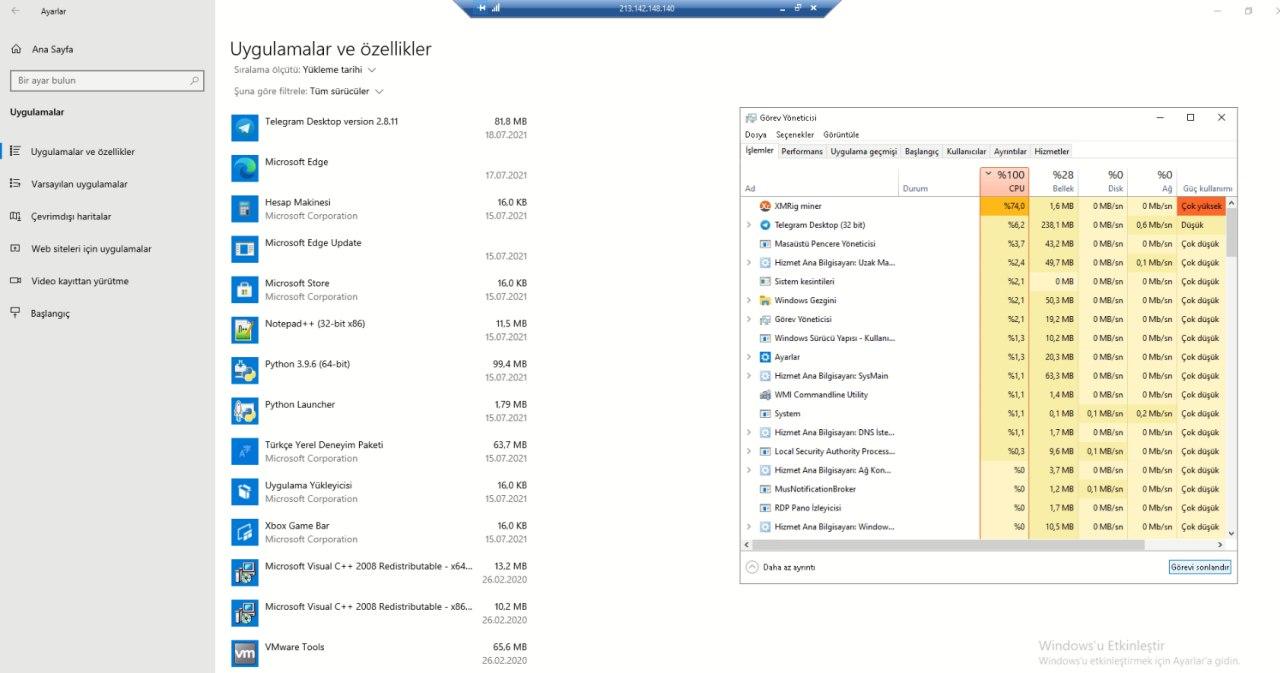
Task: Open the Dosya menu in Task Manager
Action: pos(756,135)
